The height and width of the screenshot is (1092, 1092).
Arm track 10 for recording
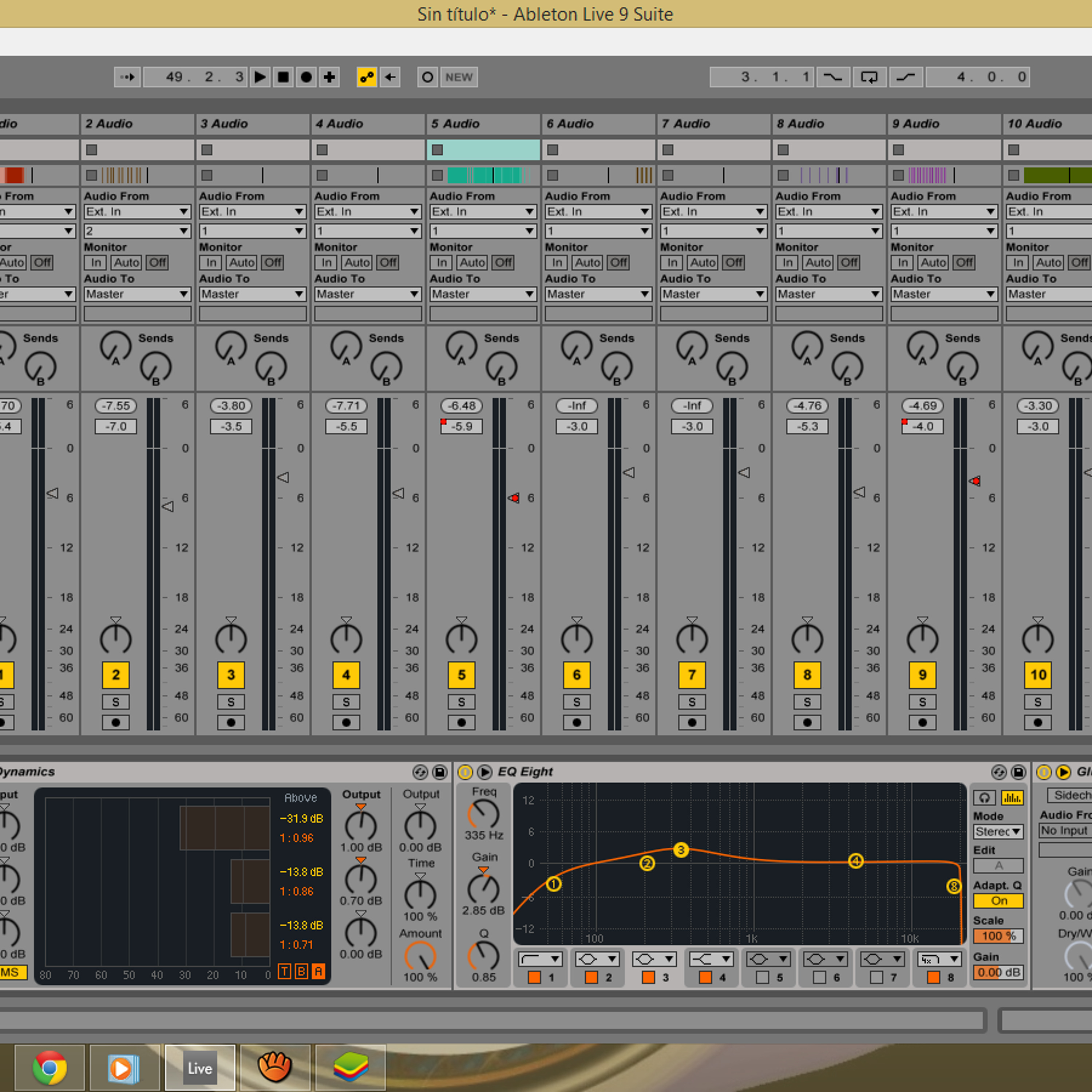[1038, 722]
